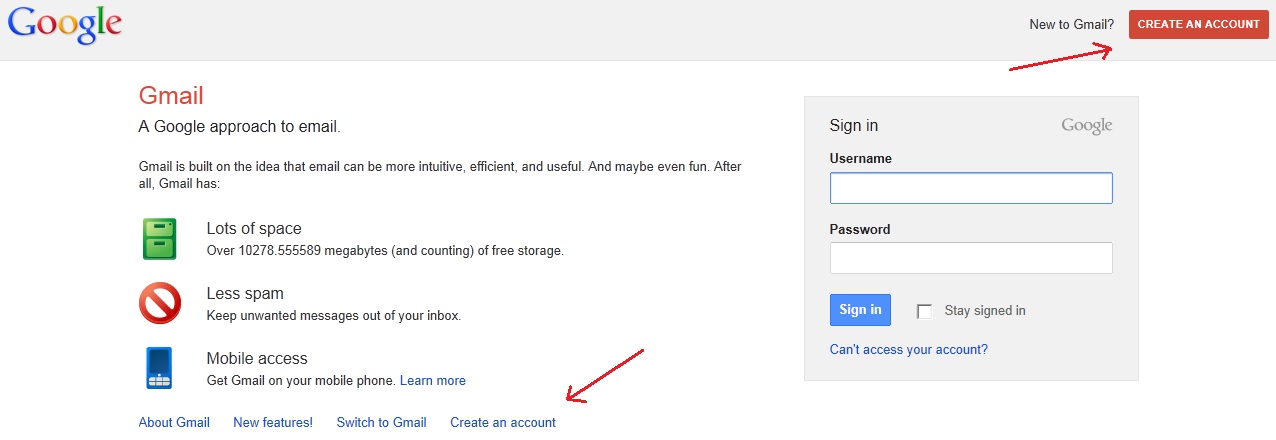Click the 'Lots of space' heading
Viewport: 1276px width, 440px height.
click(254, 229)
